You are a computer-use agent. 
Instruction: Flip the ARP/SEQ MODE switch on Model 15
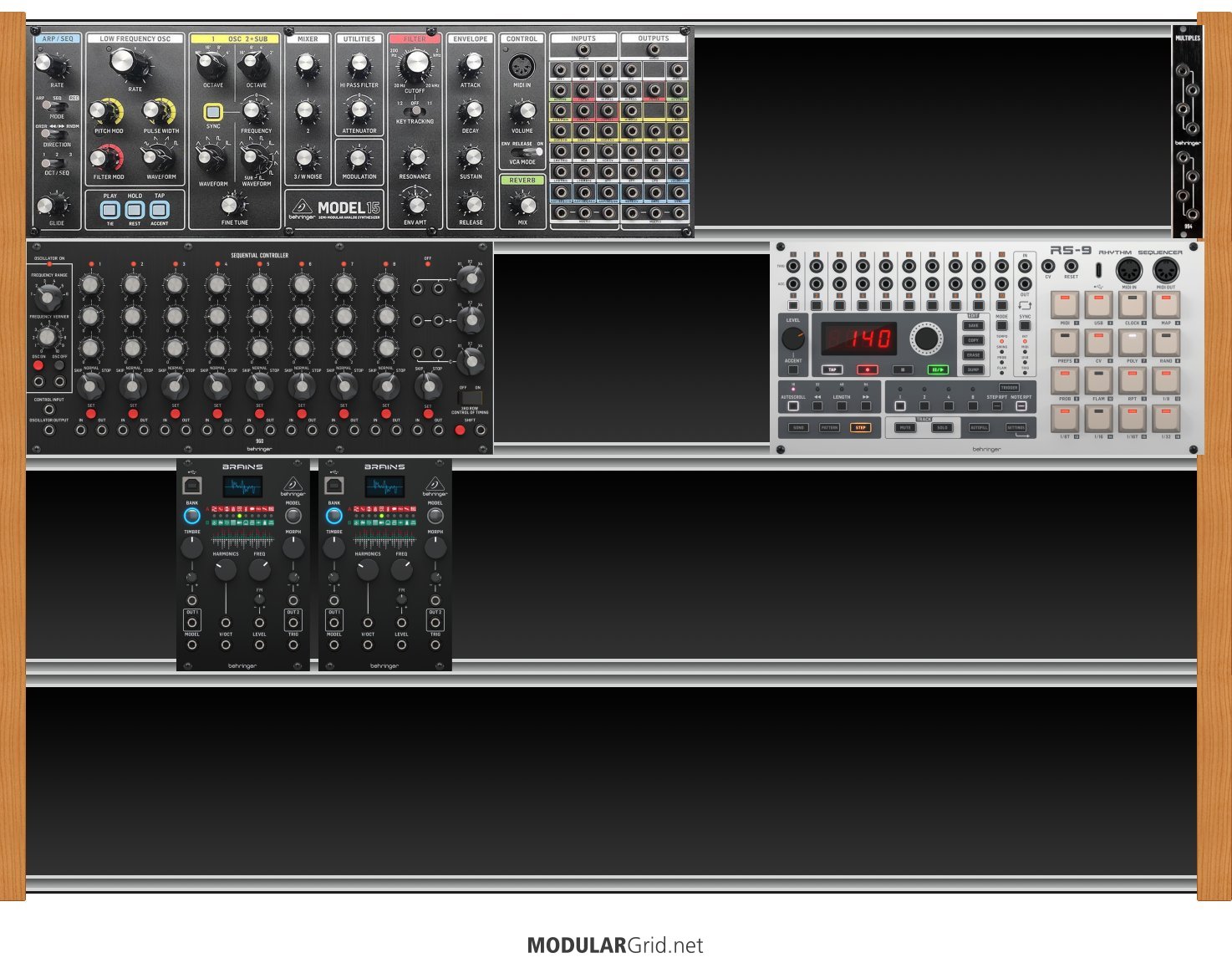54,106
